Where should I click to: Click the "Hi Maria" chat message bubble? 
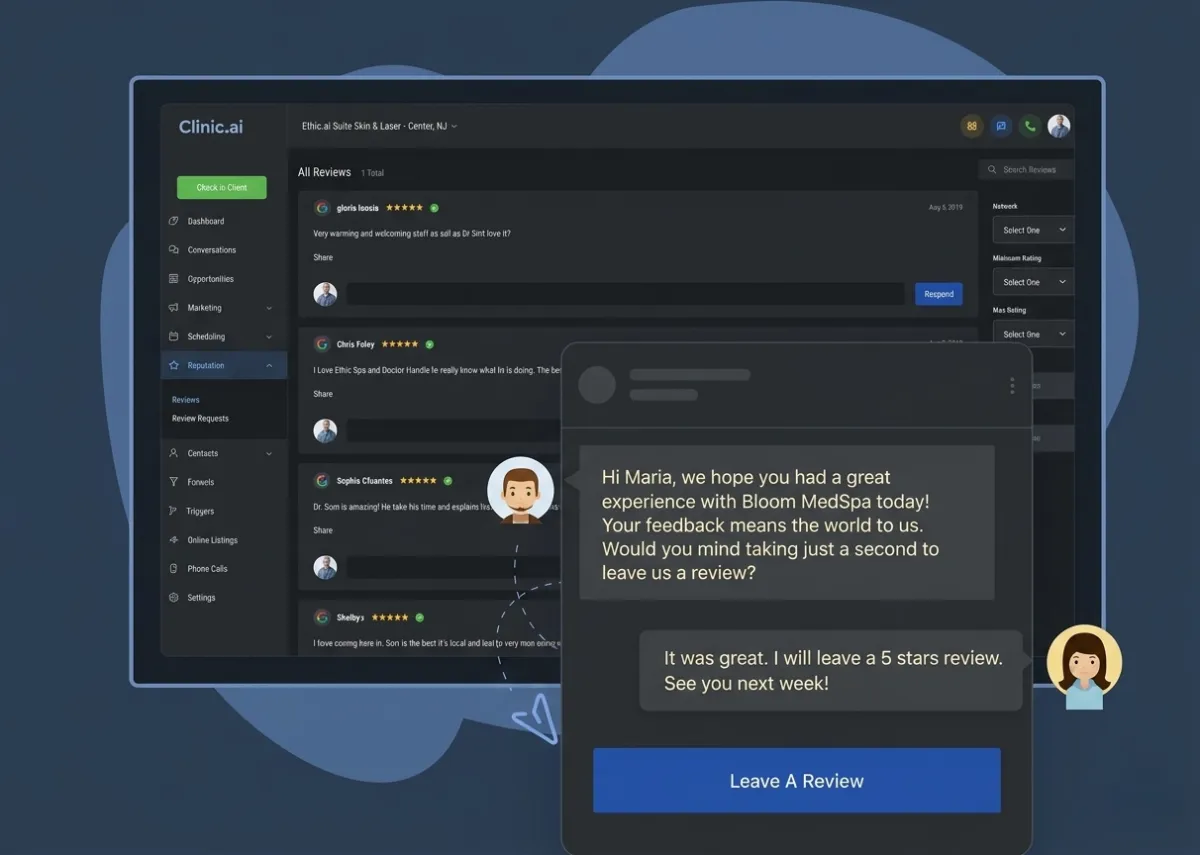click(x=787, y=523)
